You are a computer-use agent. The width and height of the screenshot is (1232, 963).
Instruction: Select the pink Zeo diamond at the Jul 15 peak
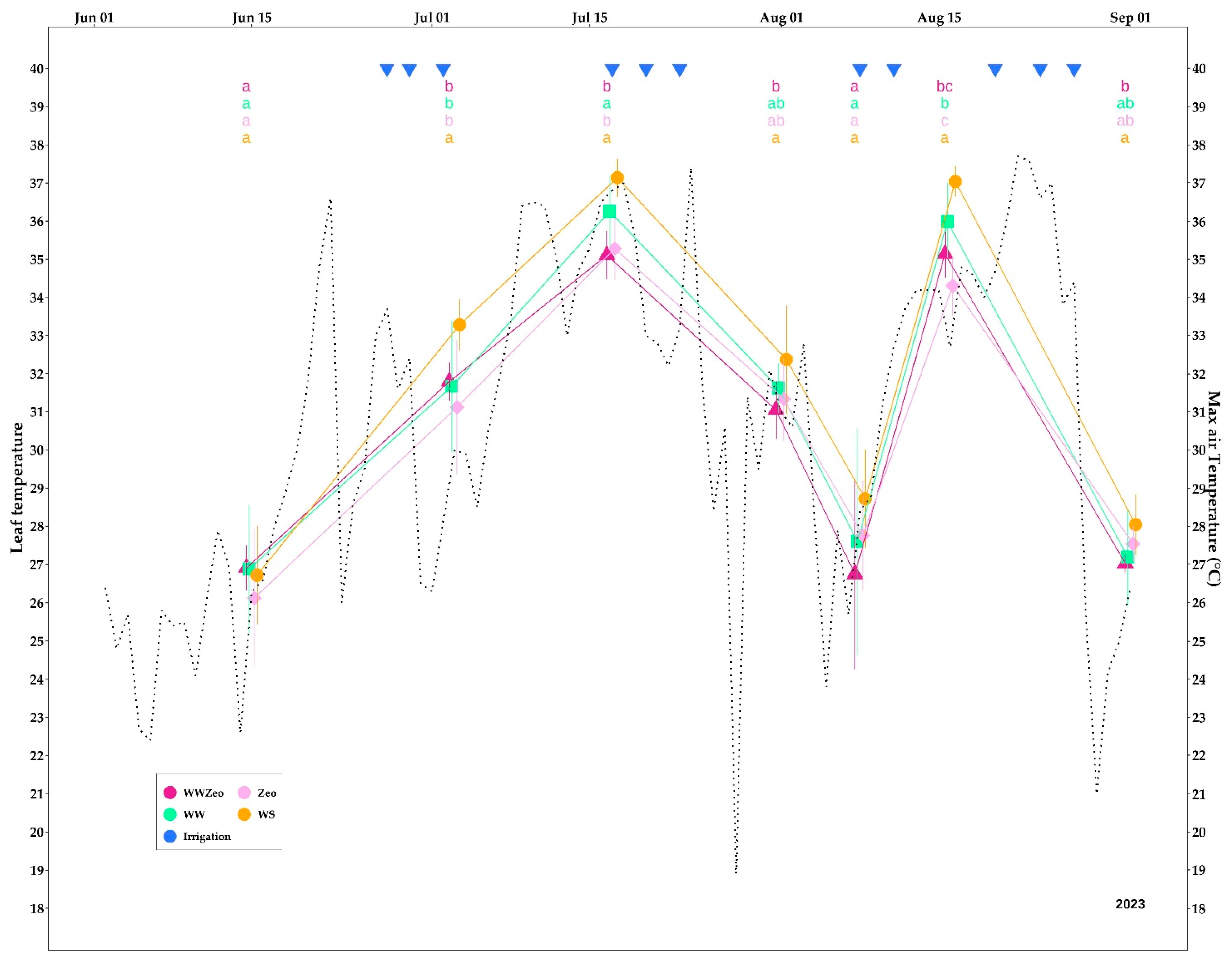click(x=615, y=249)
